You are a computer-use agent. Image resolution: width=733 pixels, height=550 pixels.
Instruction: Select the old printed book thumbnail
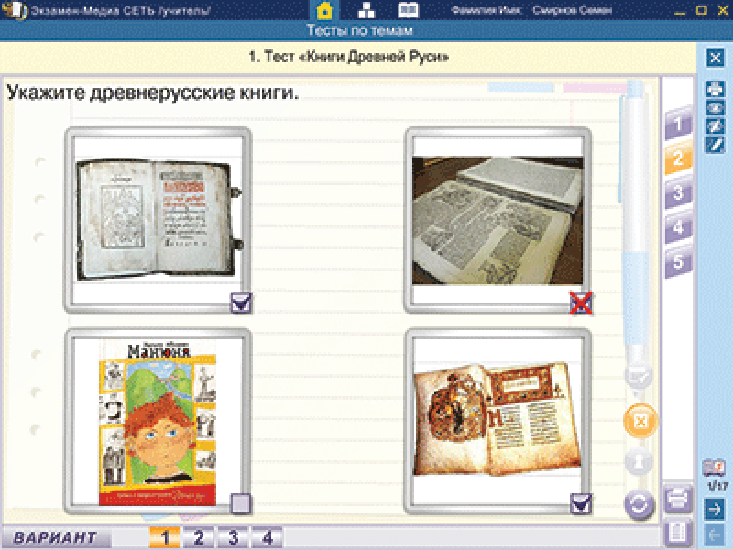pyautogui.click(x=158, y=220)
